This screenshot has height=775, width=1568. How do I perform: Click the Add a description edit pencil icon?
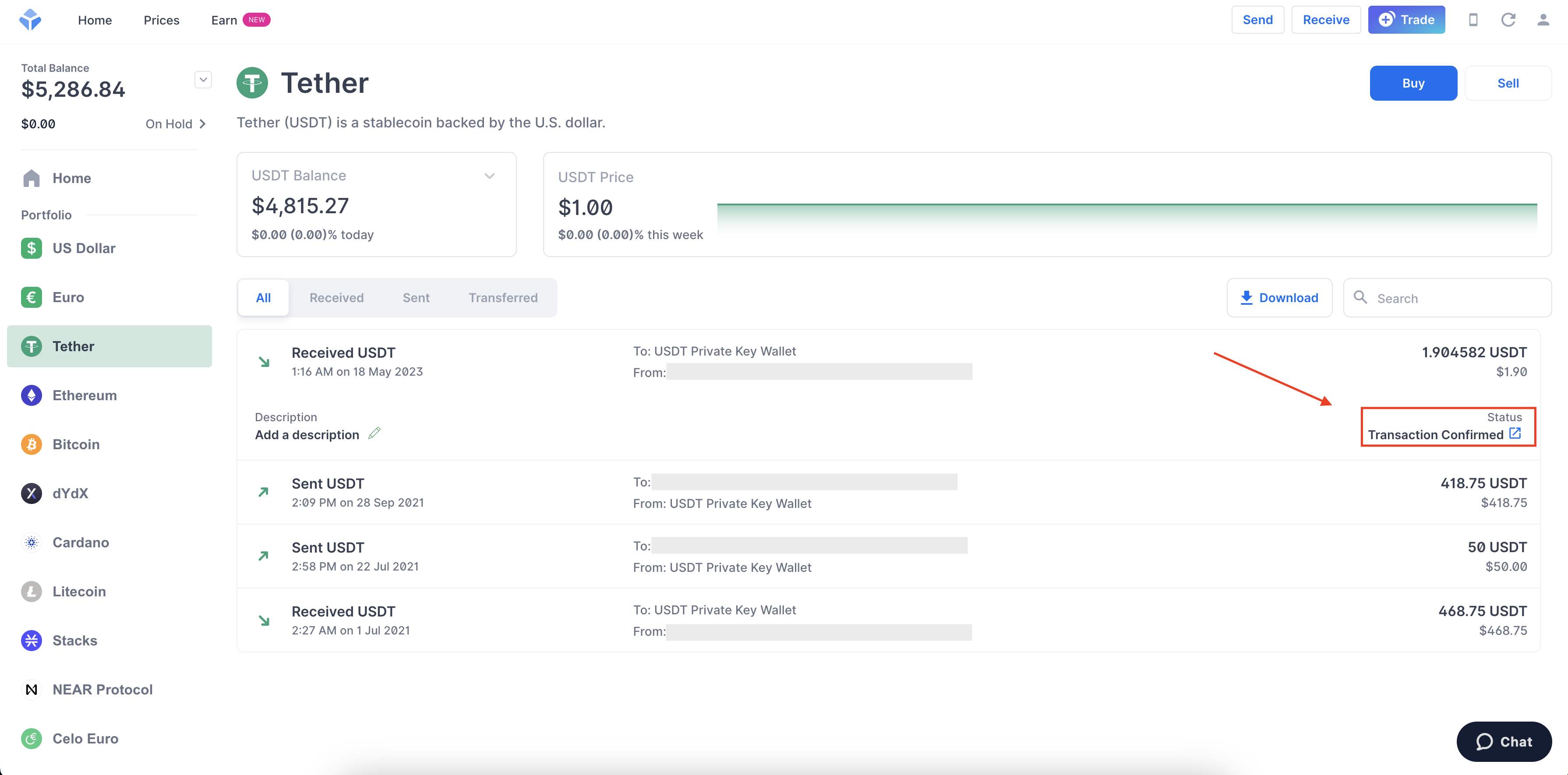378,433
